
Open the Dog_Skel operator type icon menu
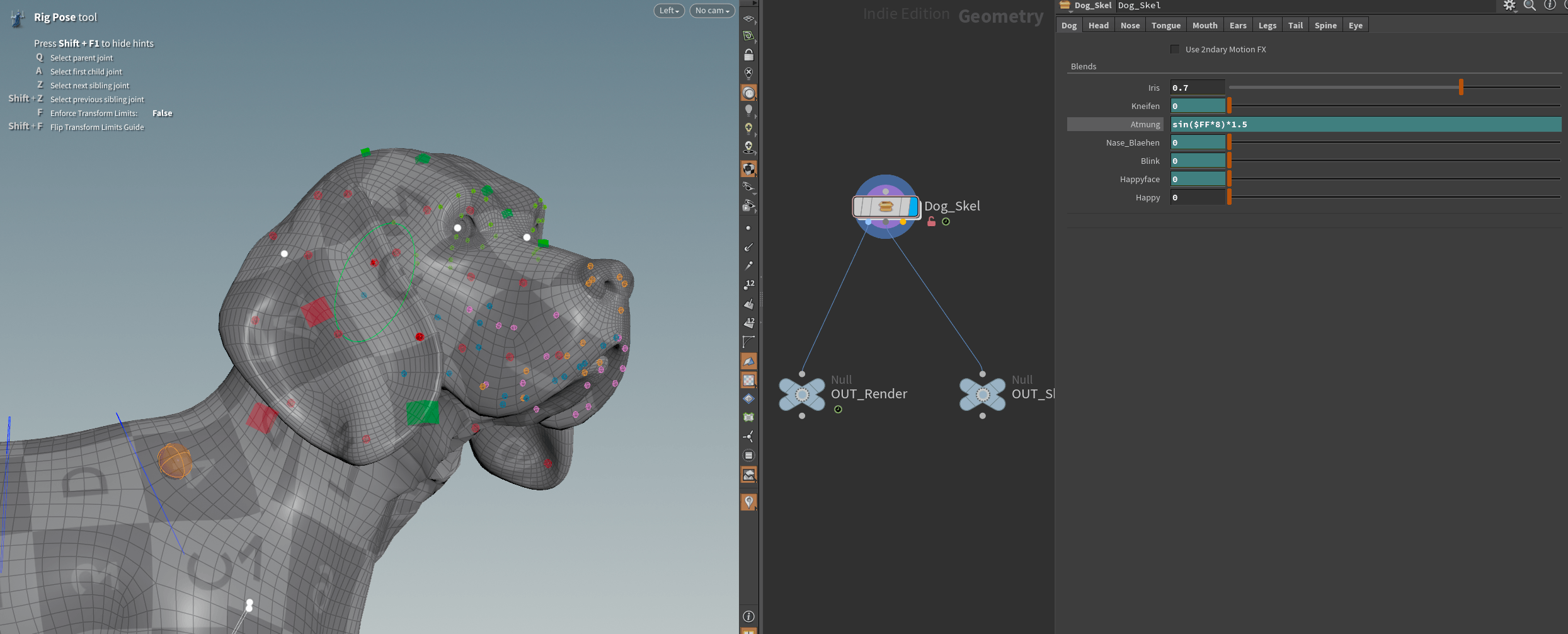point(1065,6)
